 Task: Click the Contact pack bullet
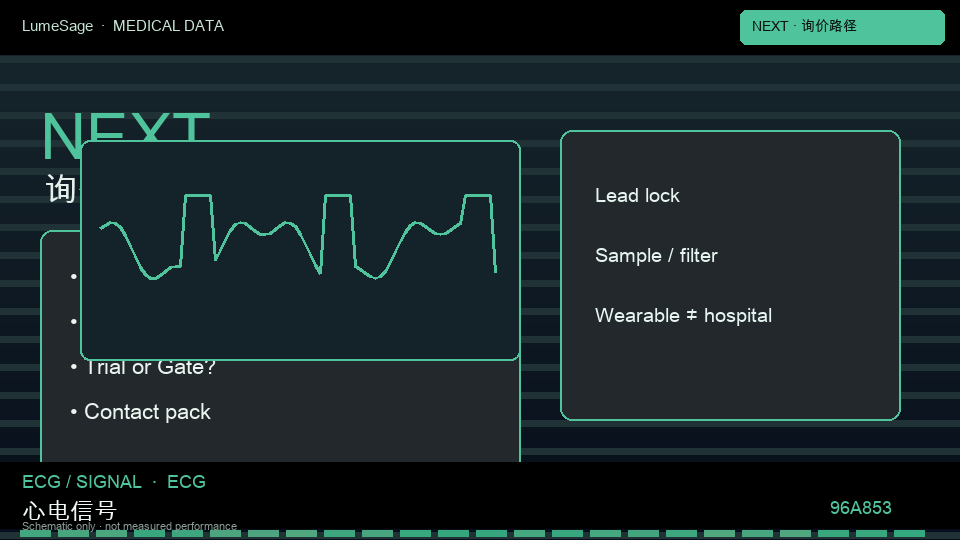pyautogui.click(x=141, y=411)
